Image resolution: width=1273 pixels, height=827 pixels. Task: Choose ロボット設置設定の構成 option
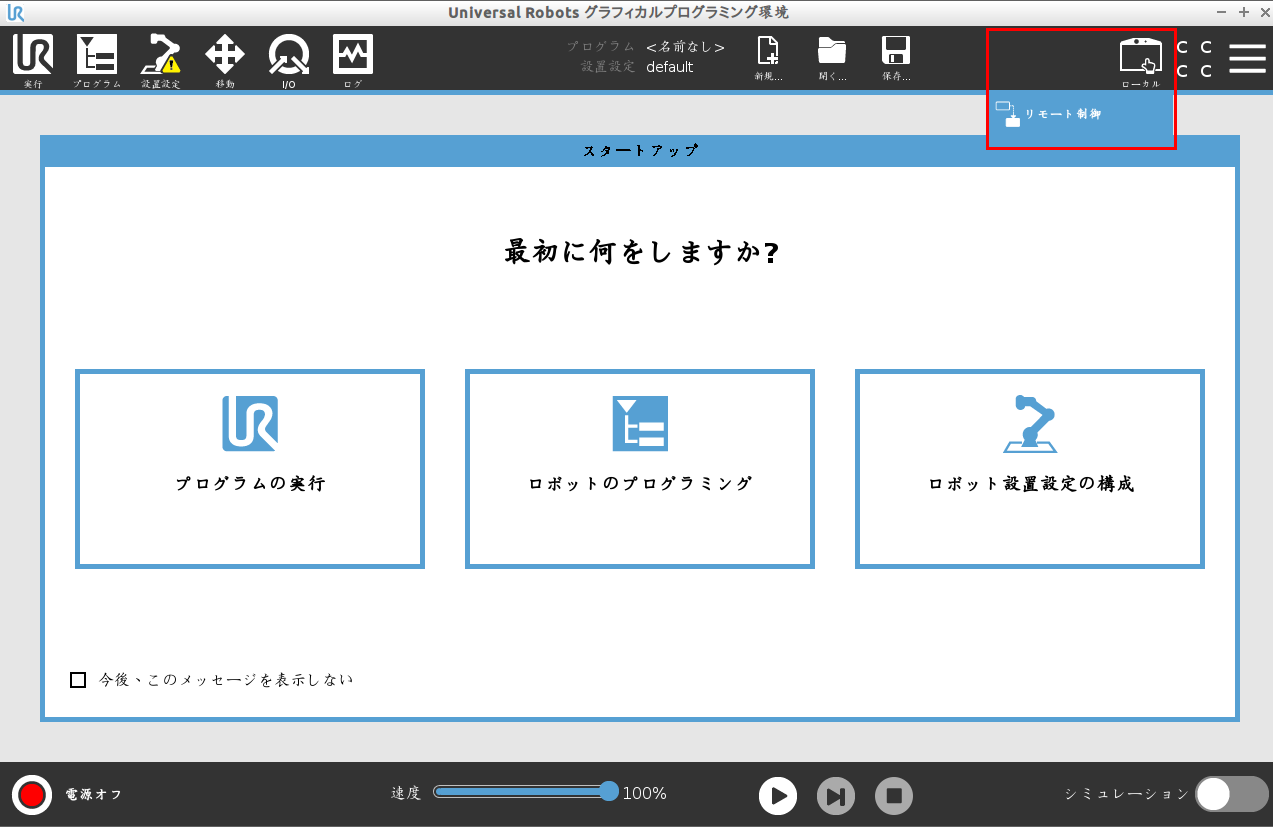[x=1030, y=469]
